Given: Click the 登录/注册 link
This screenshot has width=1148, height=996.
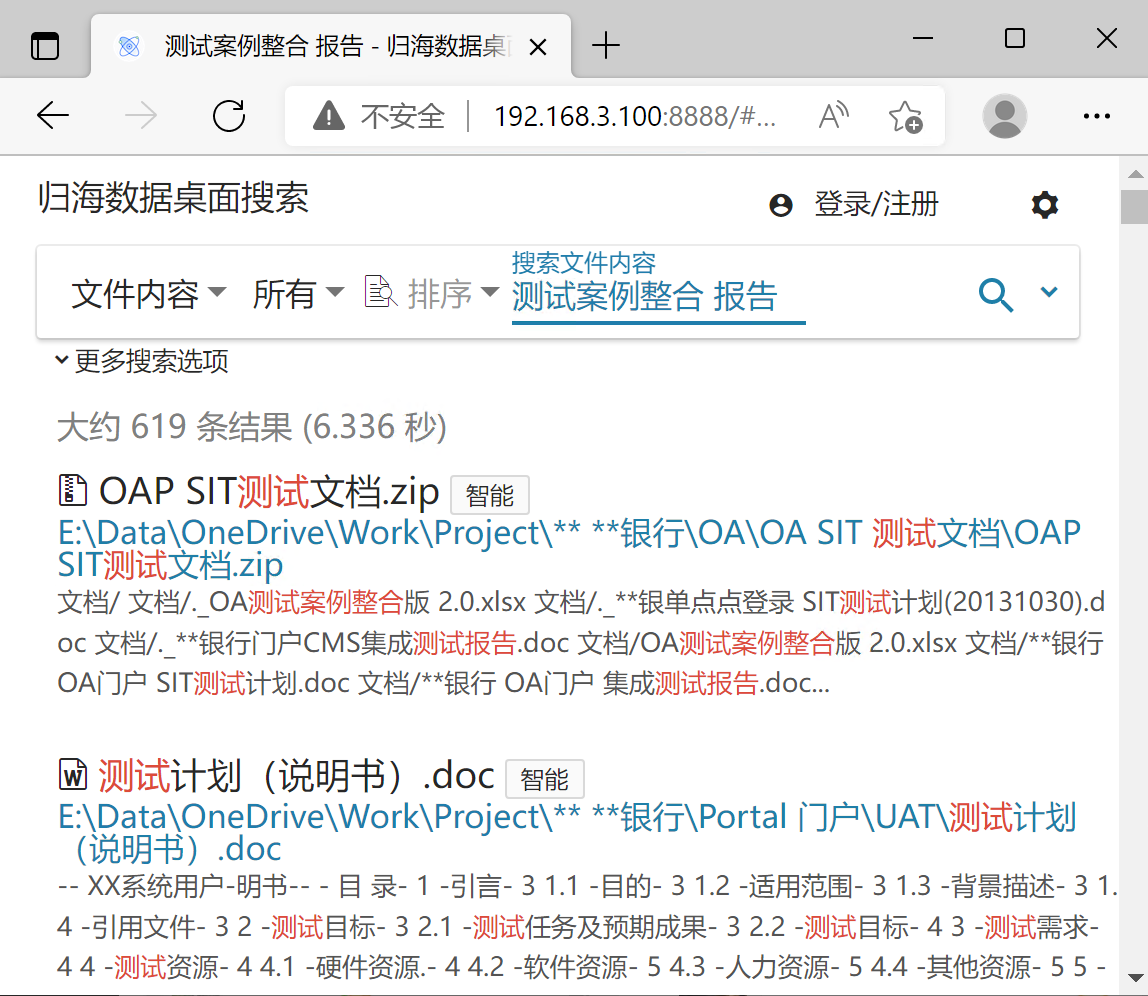Looking at the screenshot, I should click(x=875, y=203).
